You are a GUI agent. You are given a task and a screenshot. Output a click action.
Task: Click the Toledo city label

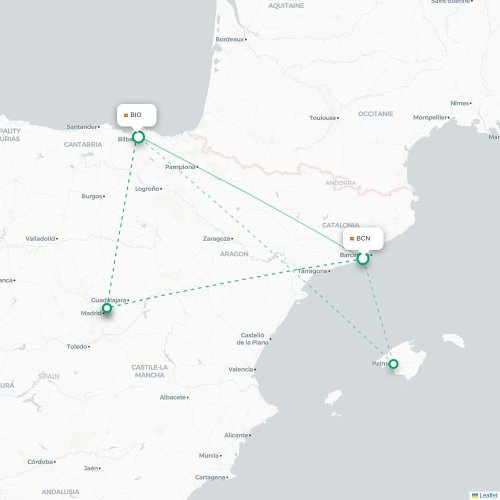[77, 347]
